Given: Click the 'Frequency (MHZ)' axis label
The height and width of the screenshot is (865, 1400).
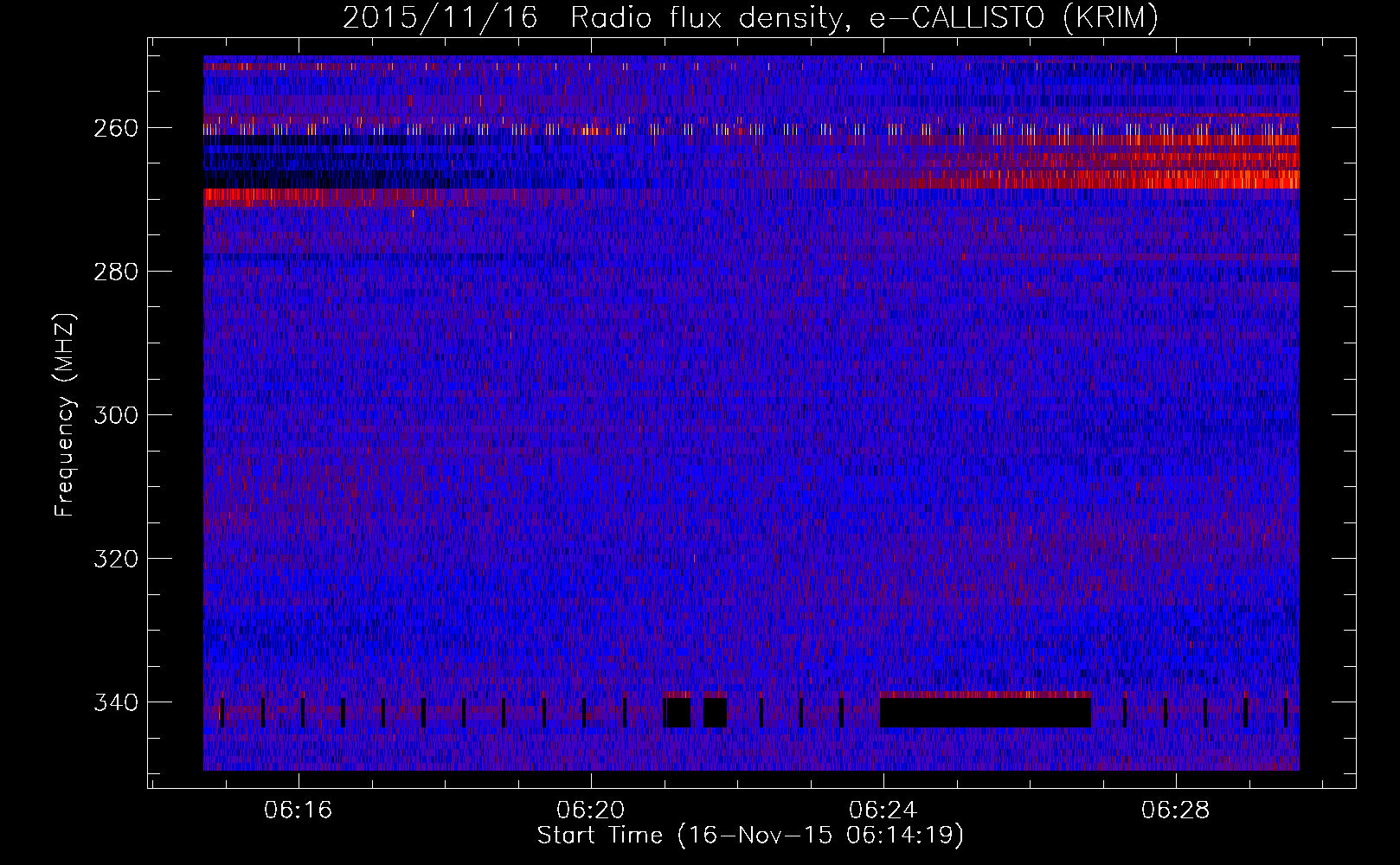Looking at the screenshot, I should pyautogui.click(x=65, y=414).
